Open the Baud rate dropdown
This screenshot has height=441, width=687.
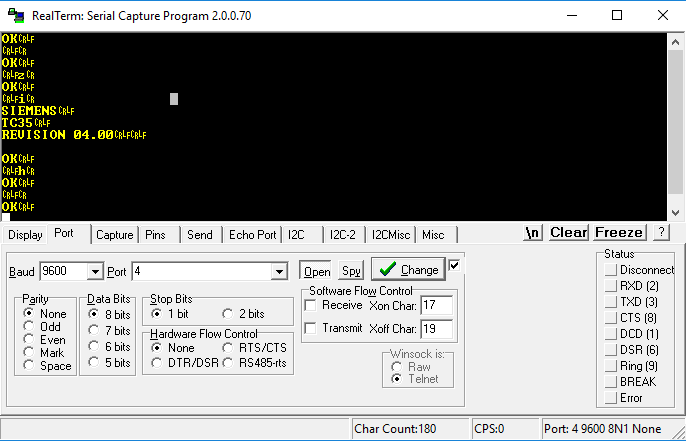click(95, 271)
